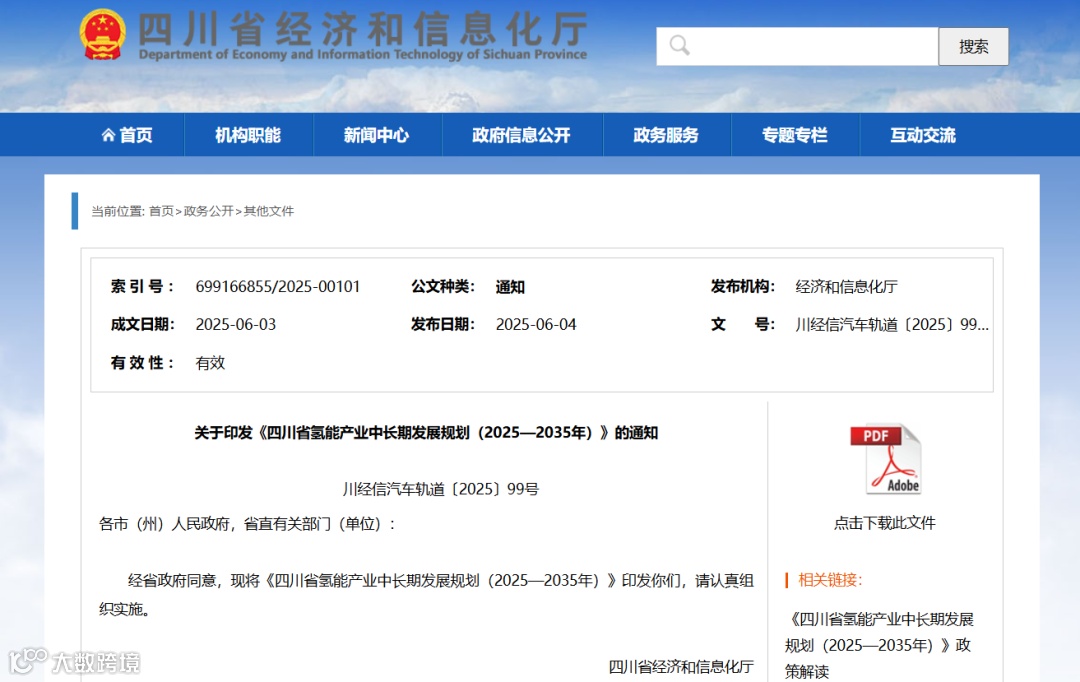Click the English department name subtitle

point(363,54)
